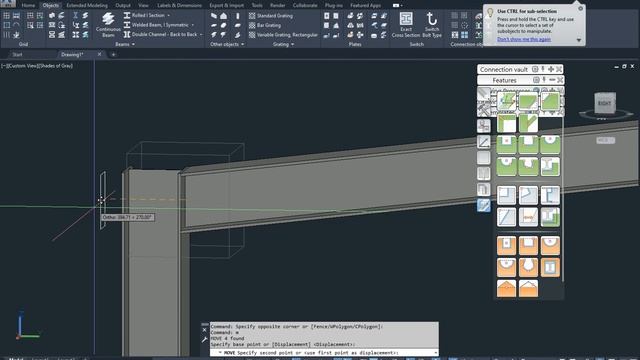Open the Output ribbon tab

tap(123, 5)
